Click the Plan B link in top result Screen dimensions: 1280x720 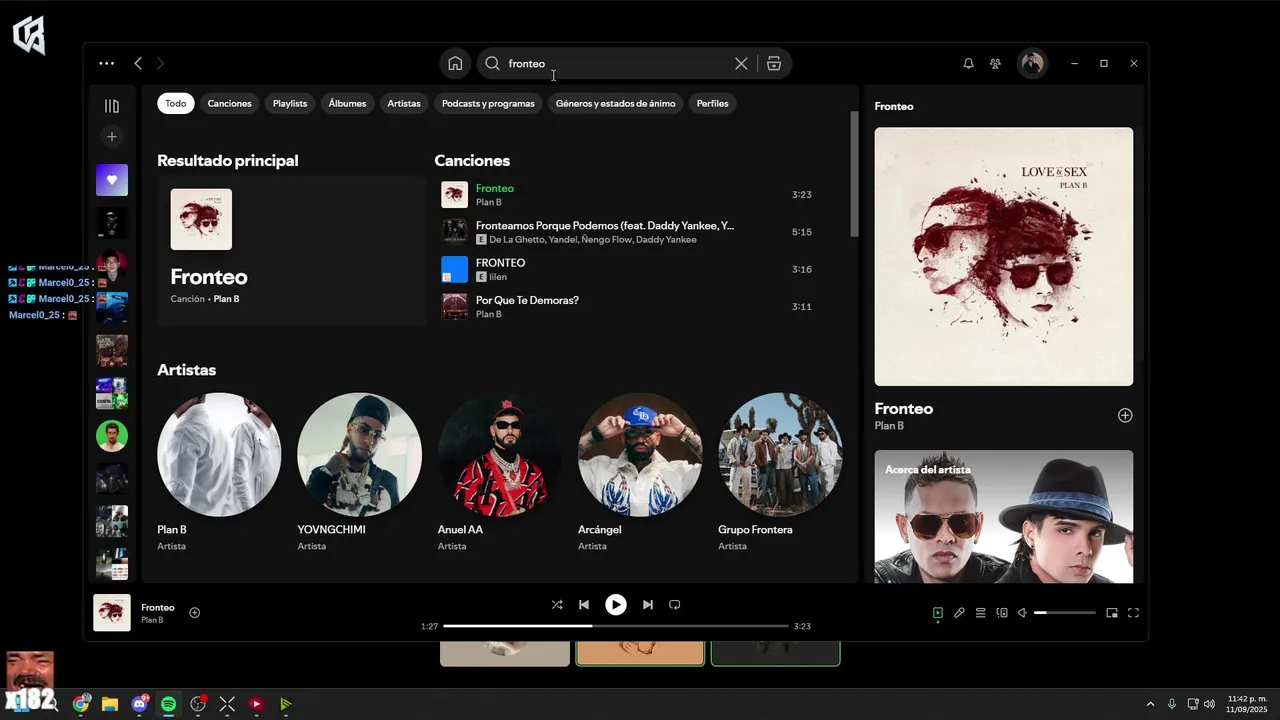click(x=226, y=299)
